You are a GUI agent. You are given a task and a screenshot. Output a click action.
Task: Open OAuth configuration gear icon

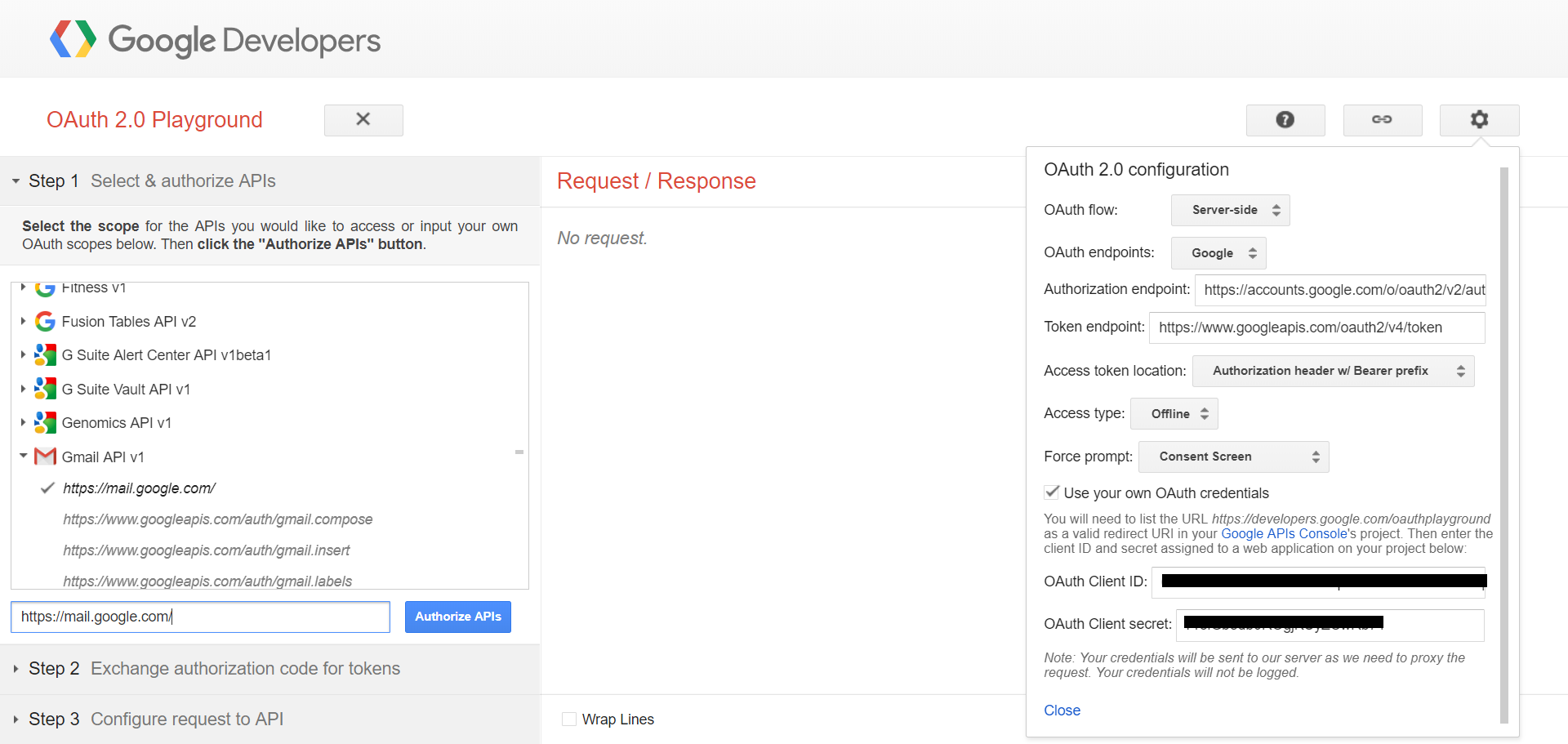pos(1479,120)
